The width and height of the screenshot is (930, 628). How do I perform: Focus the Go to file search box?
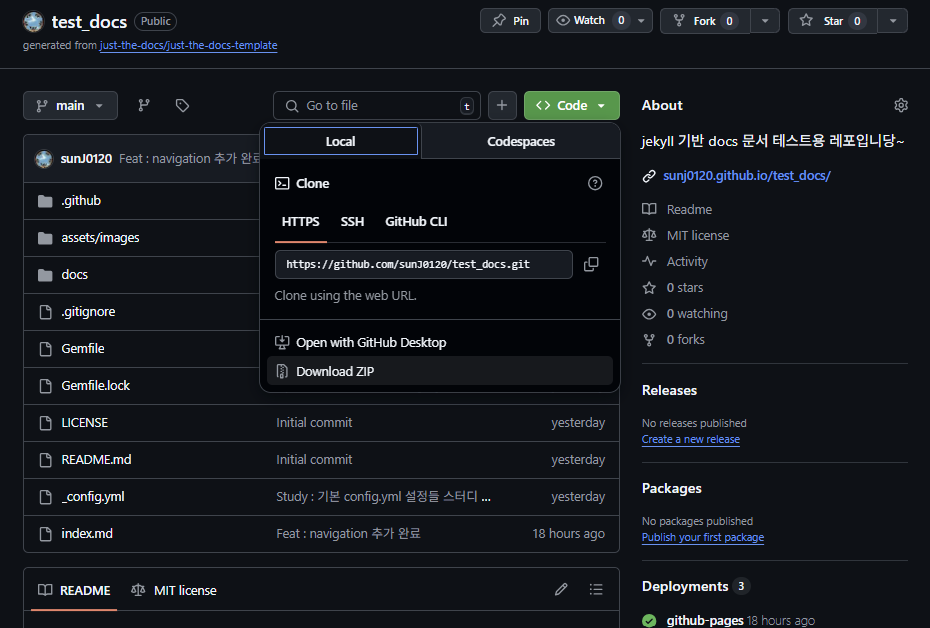(377, 106)
